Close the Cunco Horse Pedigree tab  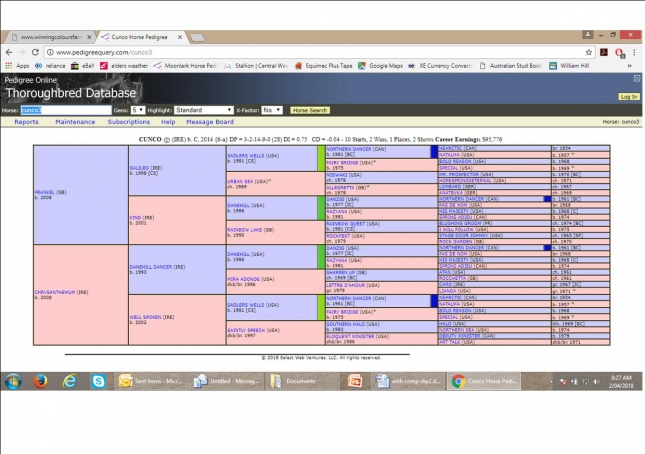coord(180,37)
